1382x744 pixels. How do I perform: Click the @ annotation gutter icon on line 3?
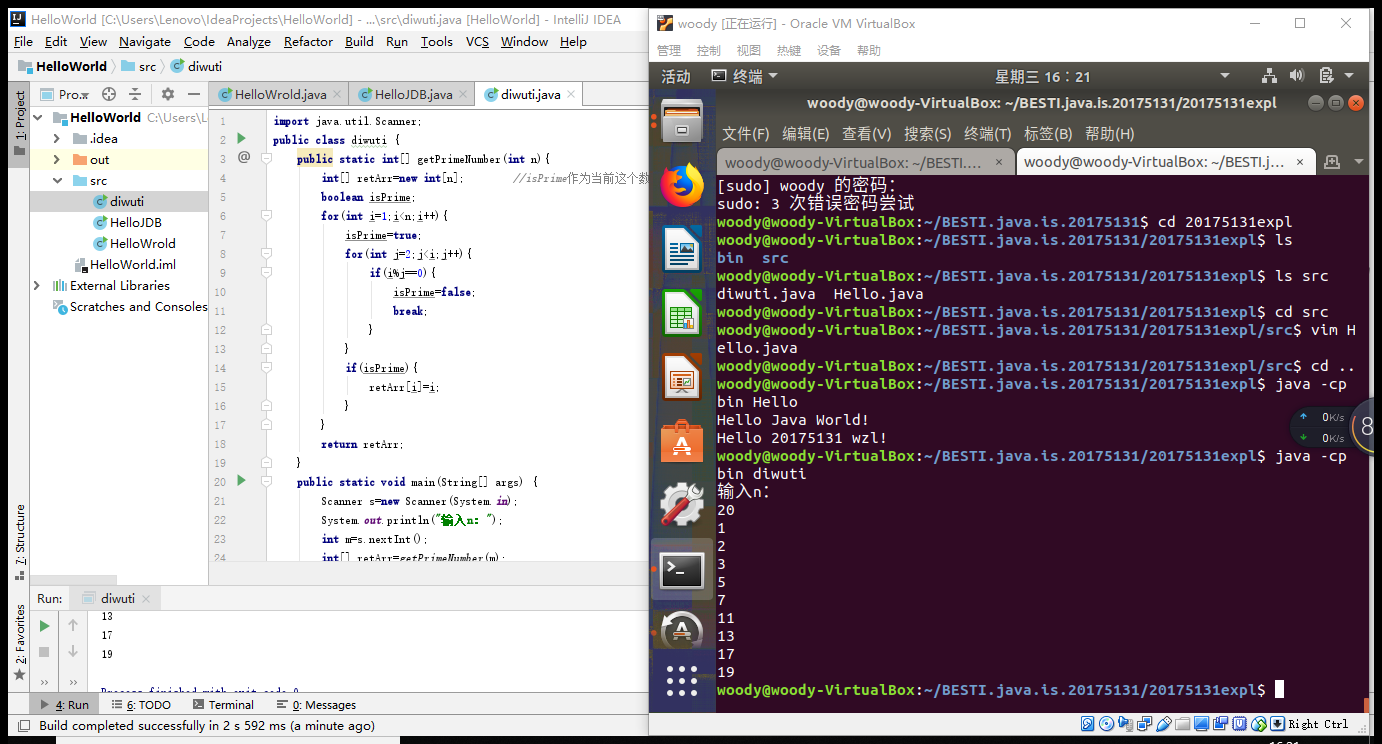244,158
